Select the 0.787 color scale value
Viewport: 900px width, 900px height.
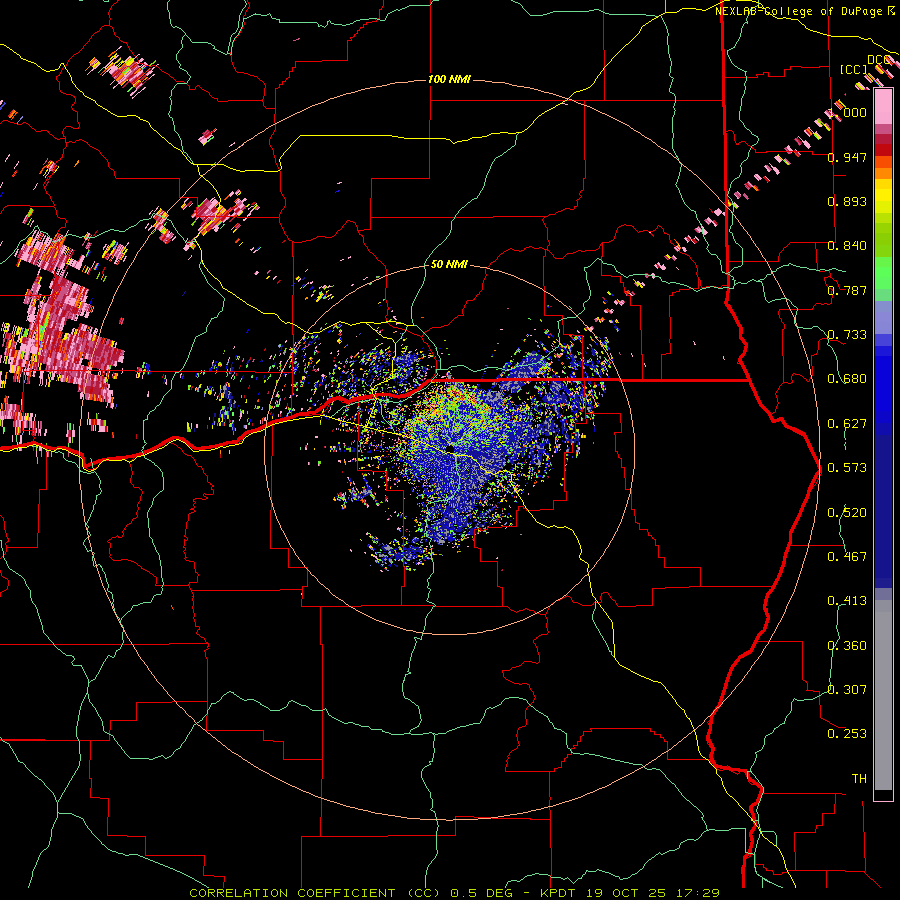847,290
